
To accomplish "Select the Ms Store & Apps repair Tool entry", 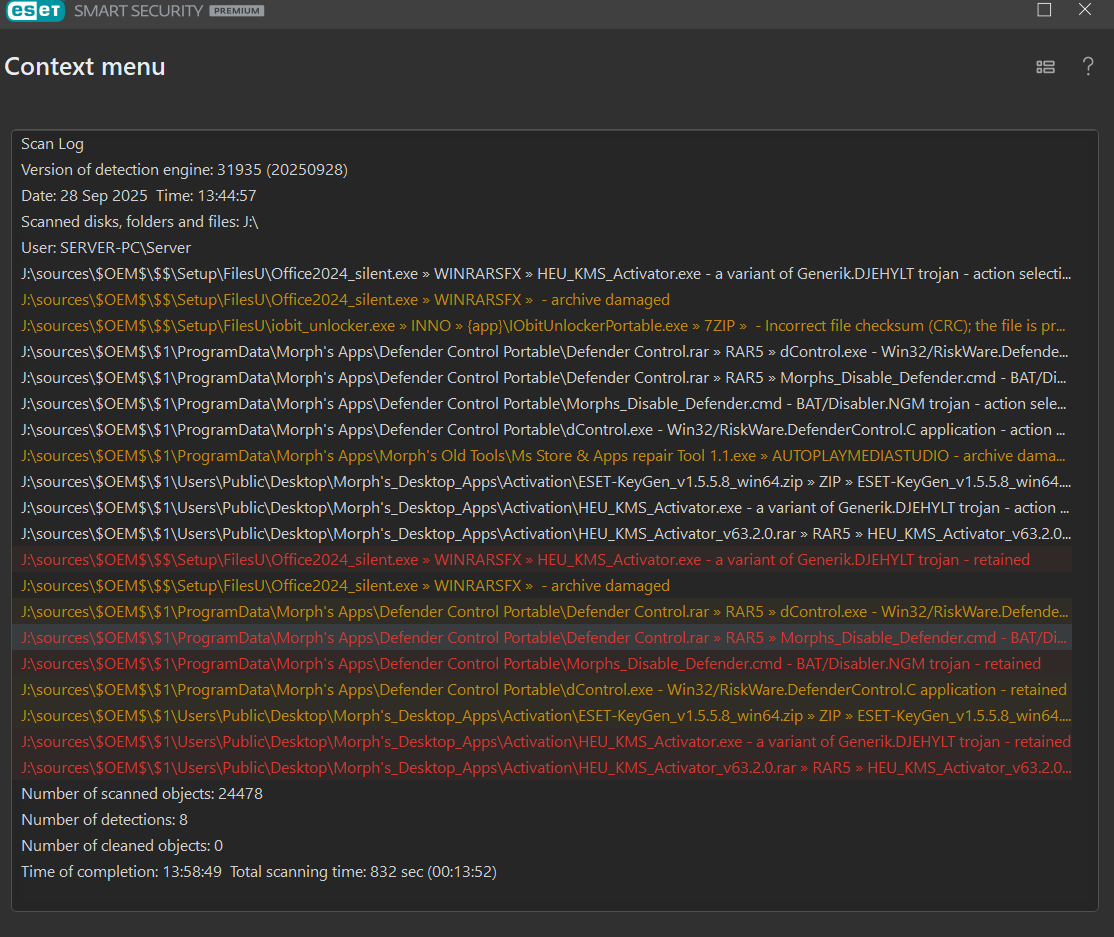I will point(545,456).
